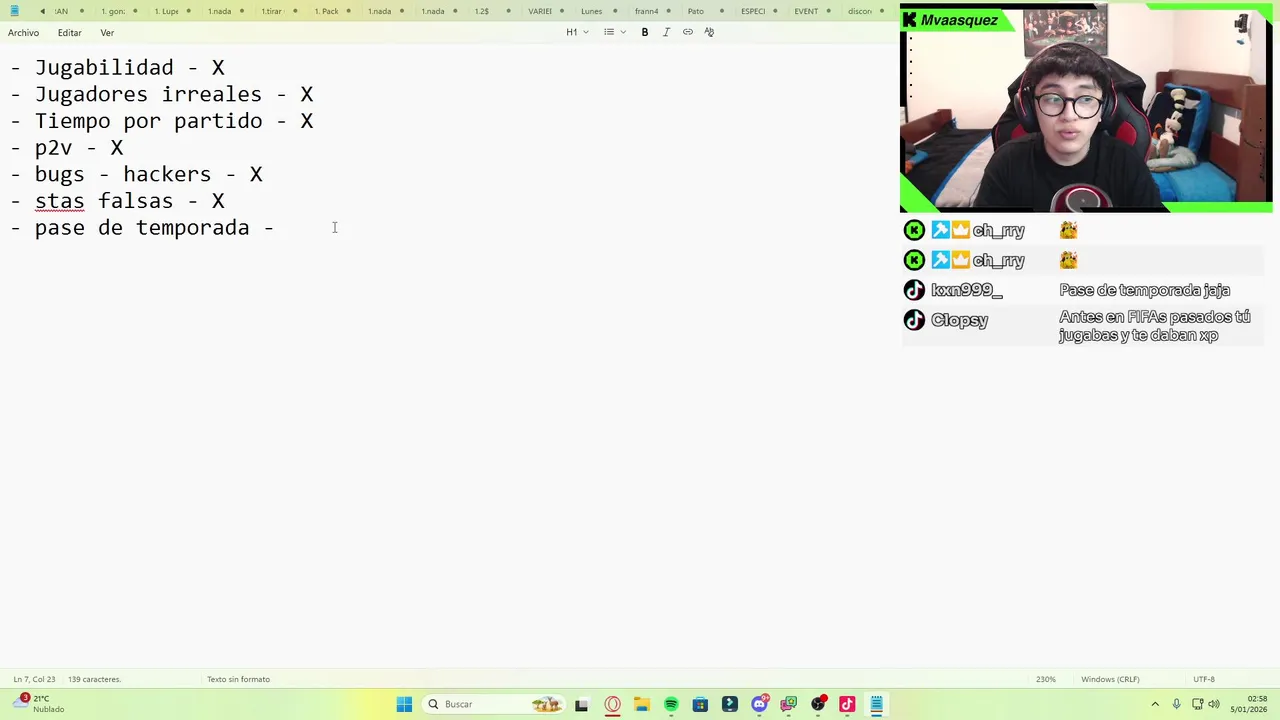Click kxn999_ chat message 'Pase de temporada jaja'
Screen dimensions: 1280x720
pyautogui.click(x=1144, y=290)
